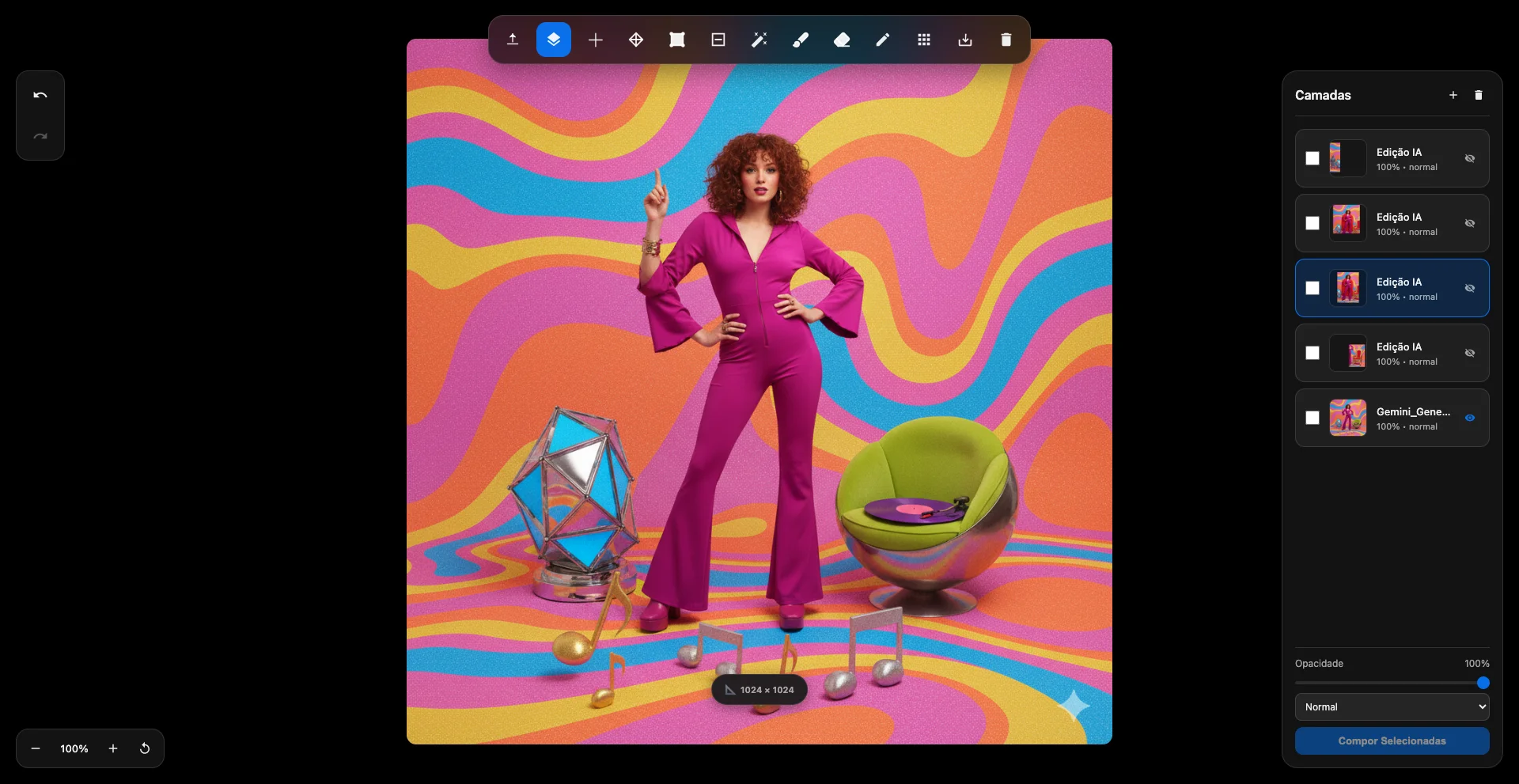This screenshot has height=784, width=1519.
Task: Click the download icon in the toolbar
Action: (x=964, y=40)
